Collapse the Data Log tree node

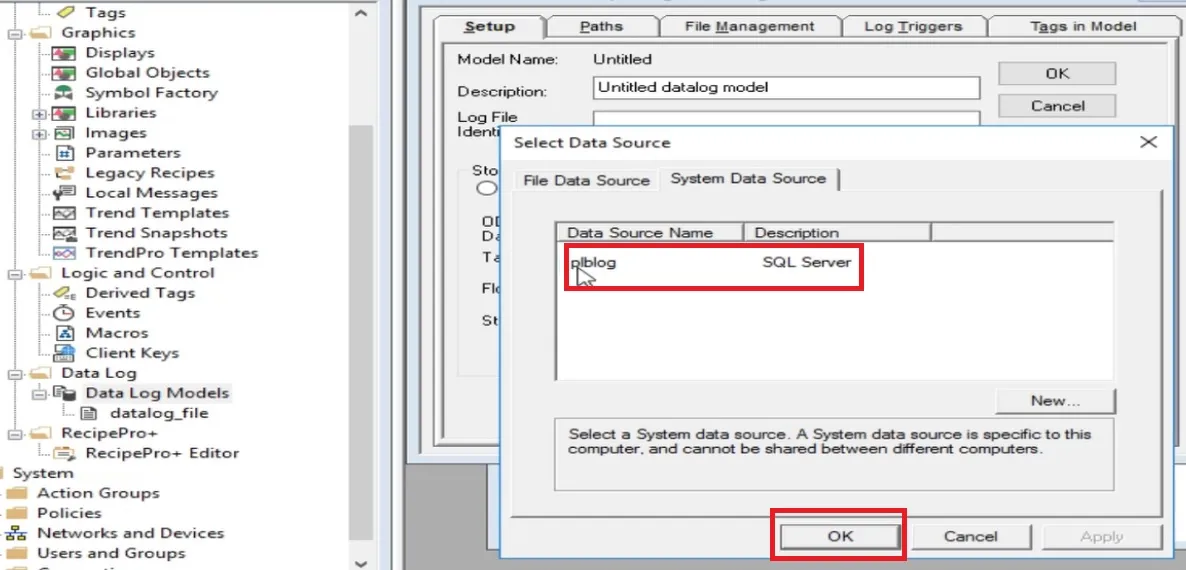click(14, 373)
